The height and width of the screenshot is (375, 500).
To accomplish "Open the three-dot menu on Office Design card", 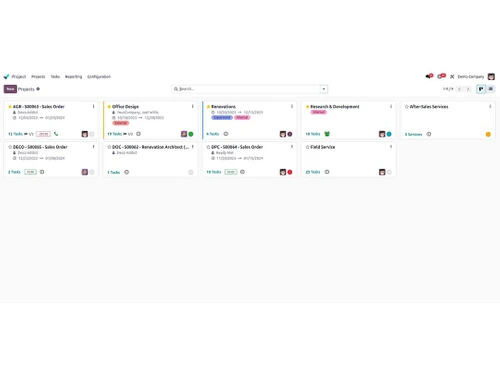I will [192, 106].
